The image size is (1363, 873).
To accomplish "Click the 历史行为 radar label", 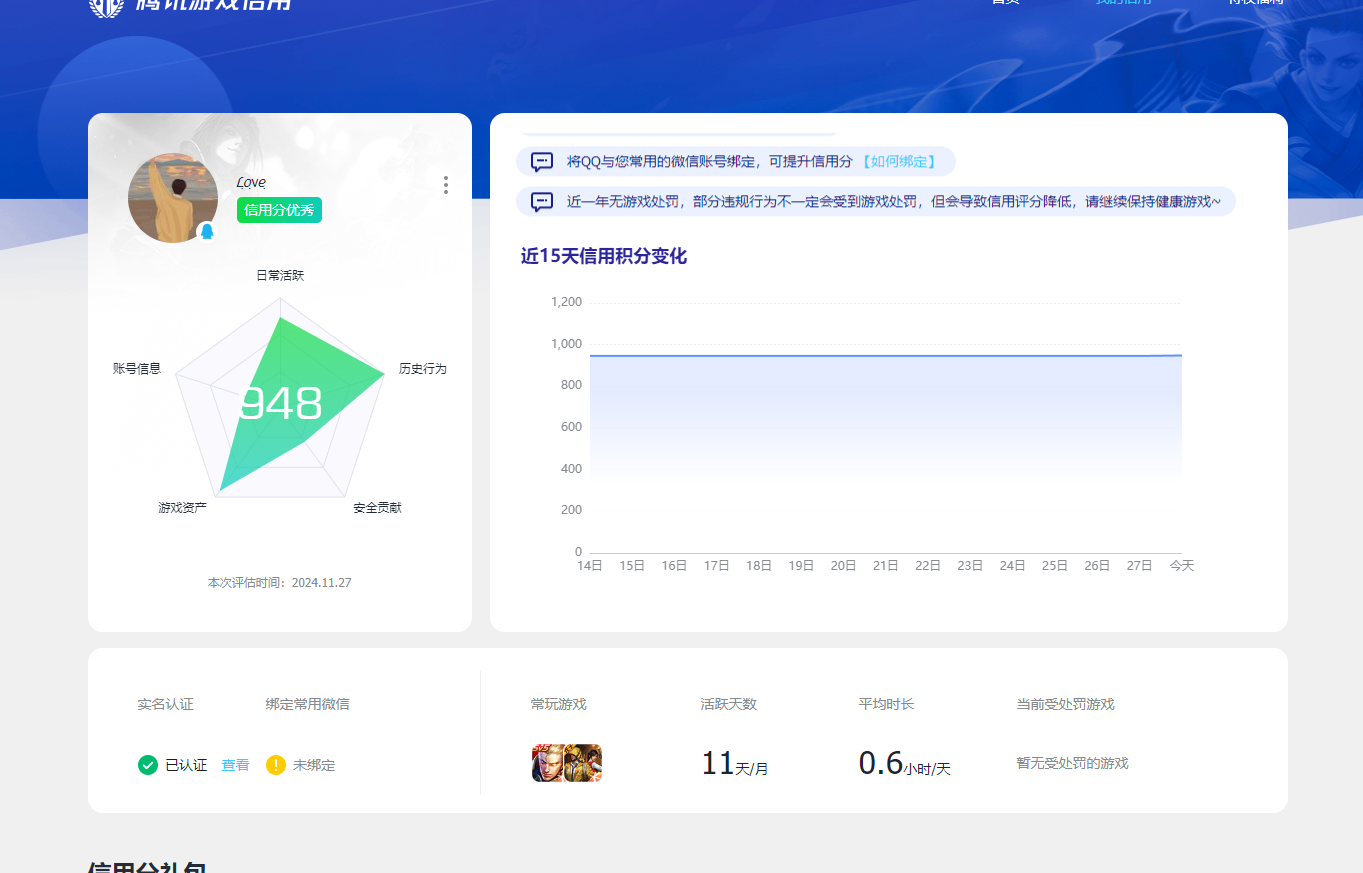I will pos(423,368).
